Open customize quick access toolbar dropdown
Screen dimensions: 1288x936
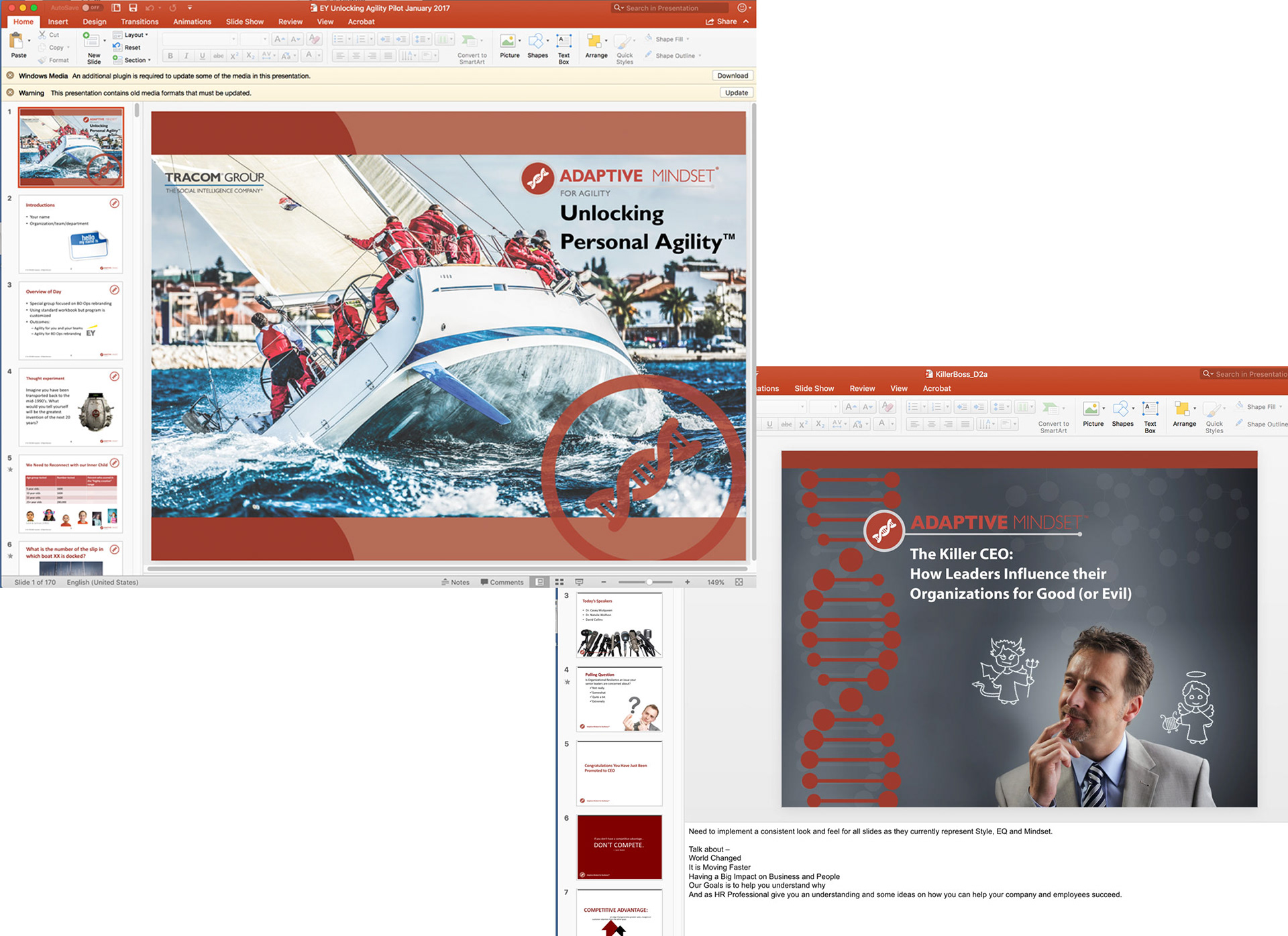coord(190,8)
